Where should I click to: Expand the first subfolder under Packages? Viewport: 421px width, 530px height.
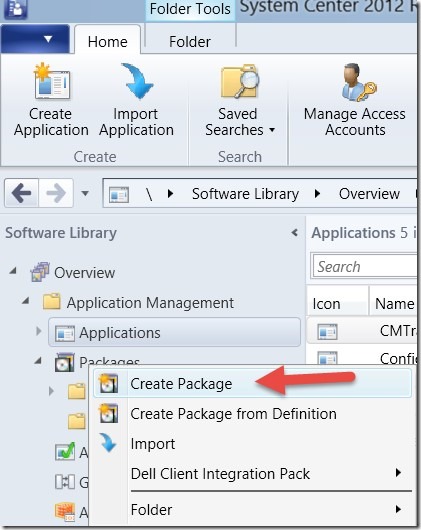click(x=51, y=391)
